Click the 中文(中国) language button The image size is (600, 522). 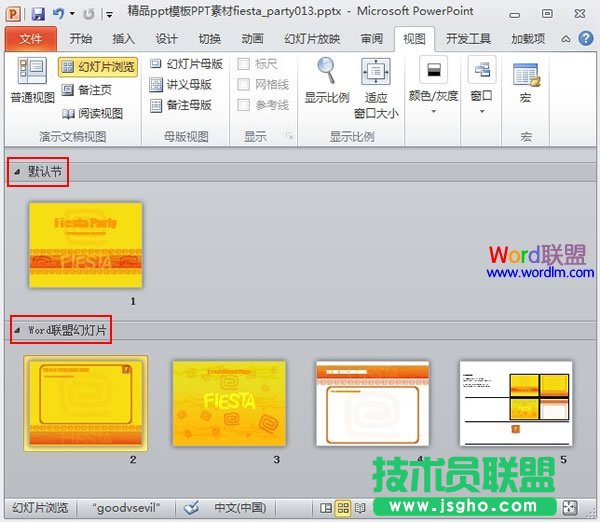tap(240, 507)
